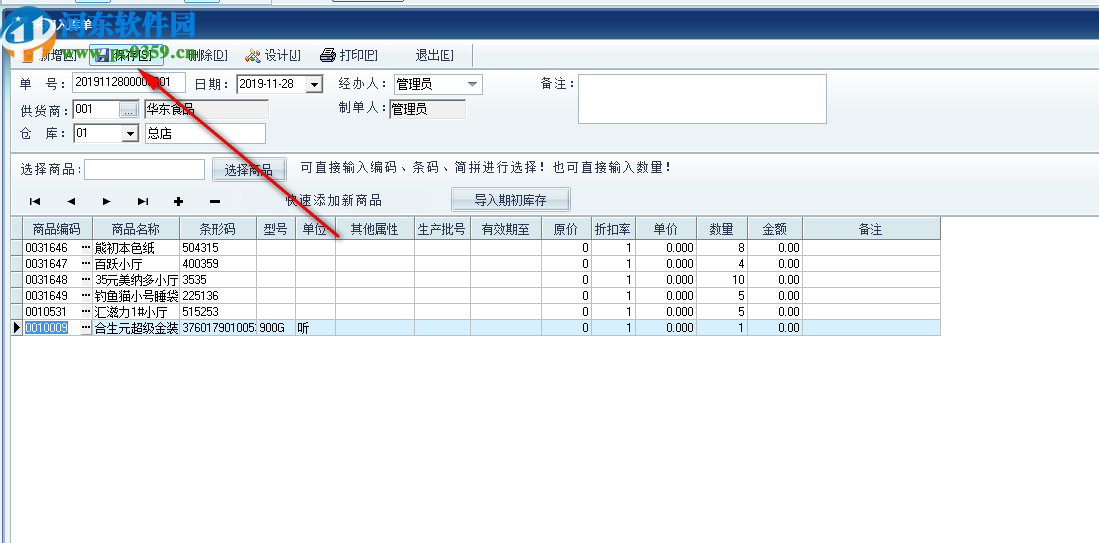This screenshot has width=1099, height=543.
Task: Click barcode cell 400359
Action: pos(218,263)
